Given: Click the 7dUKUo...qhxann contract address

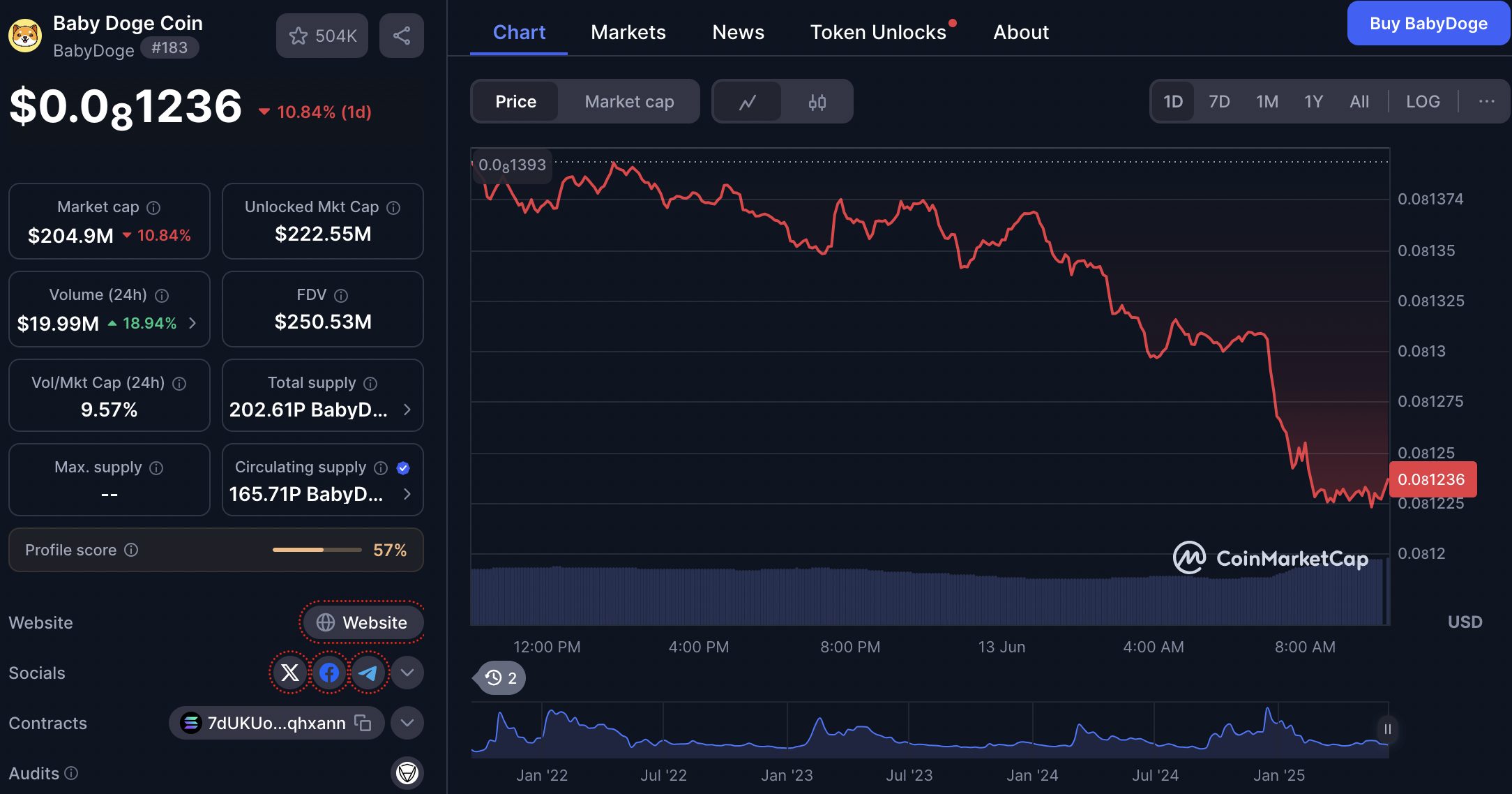Looking at the screenshot, I should (x=276, y=723).
